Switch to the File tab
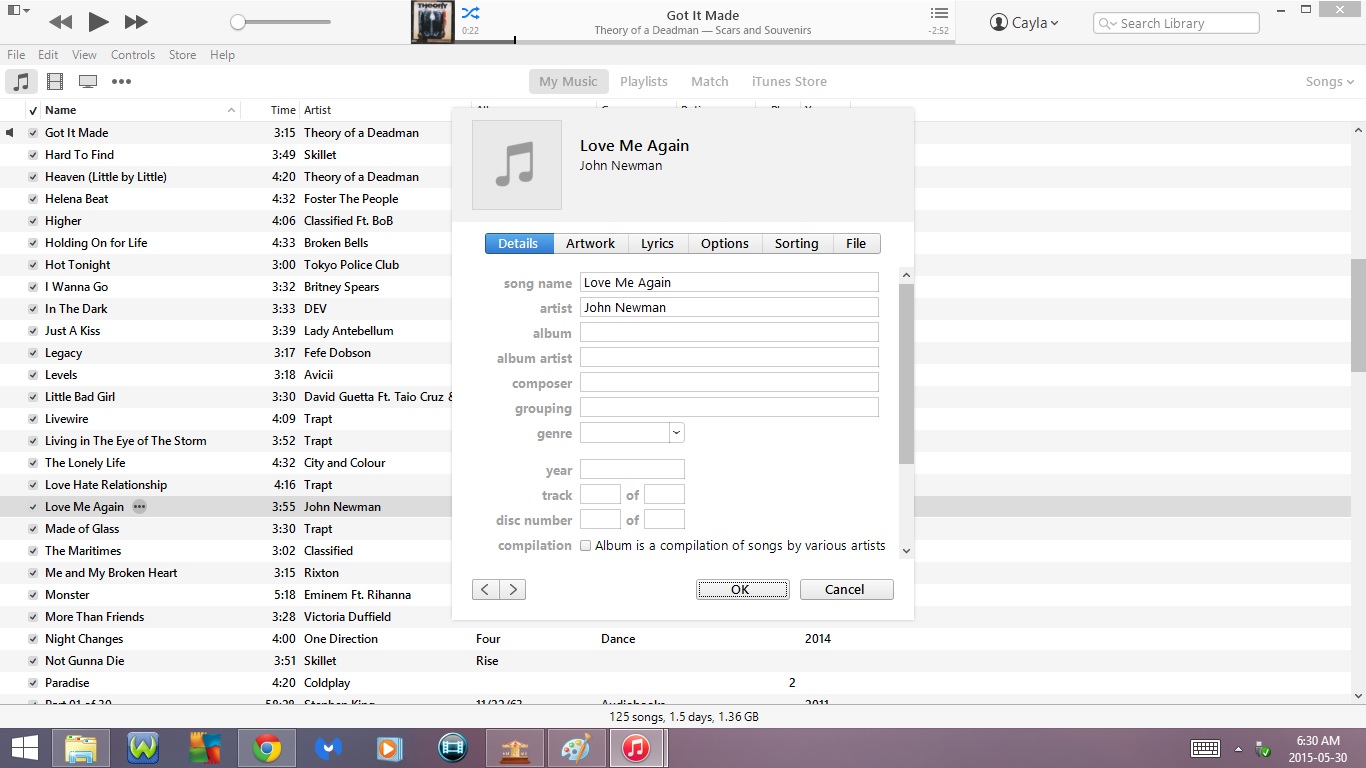This screenshot has height=768, width=1366. (x=856, y=243)
